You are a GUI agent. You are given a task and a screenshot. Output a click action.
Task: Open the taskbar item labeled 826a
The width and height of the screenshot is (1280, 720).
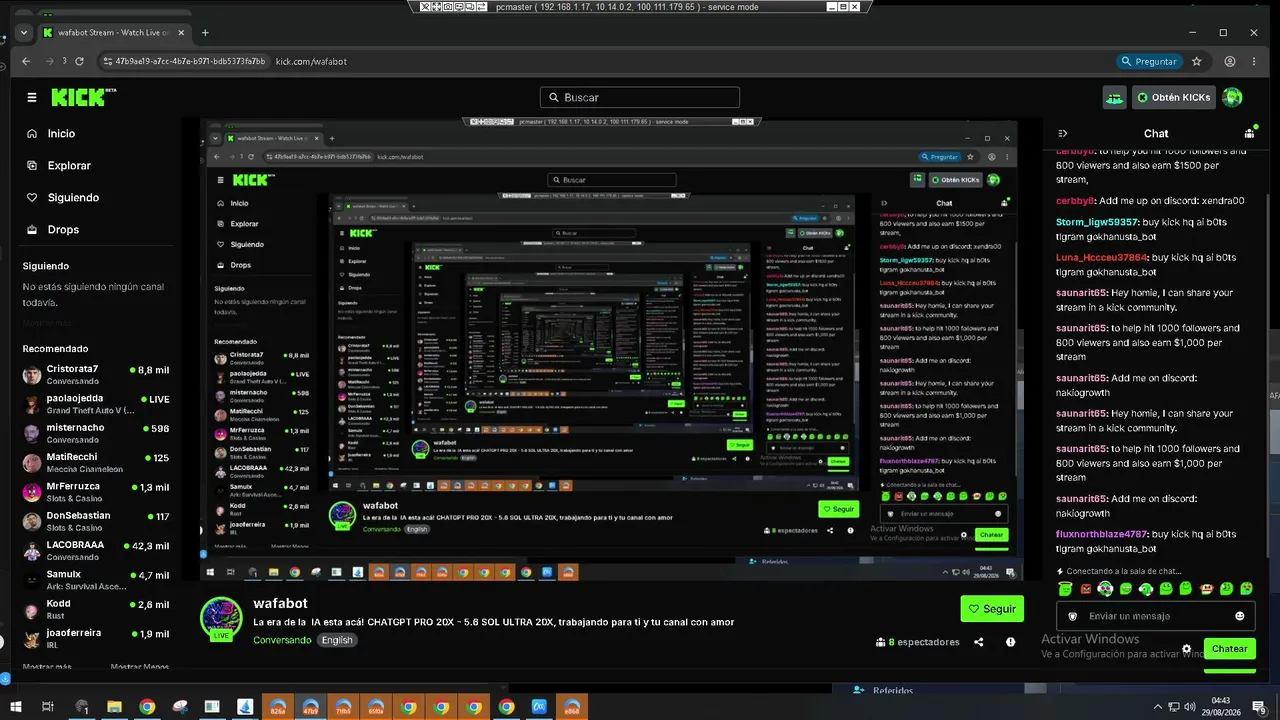point(277,707)
